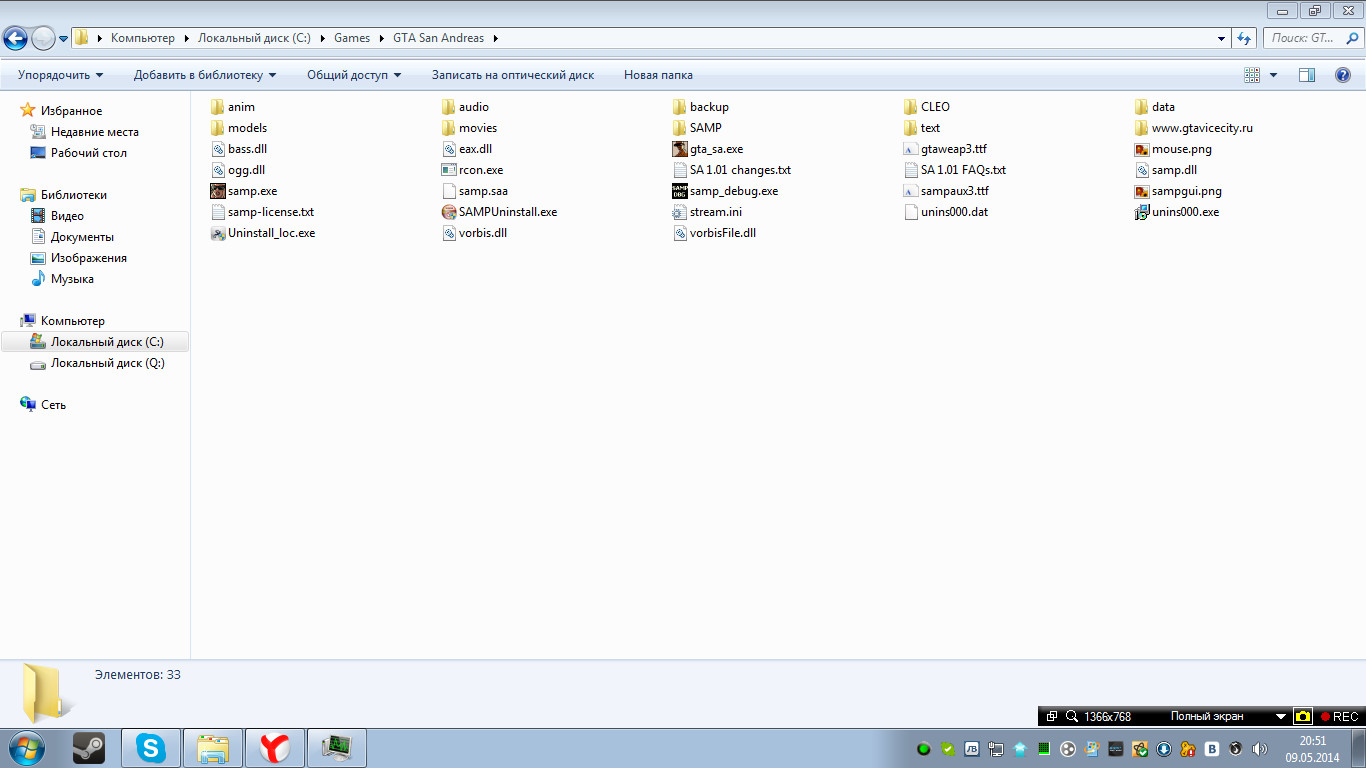Click Записать на оптический диск

pyautogui.click(x=513, y=75)
